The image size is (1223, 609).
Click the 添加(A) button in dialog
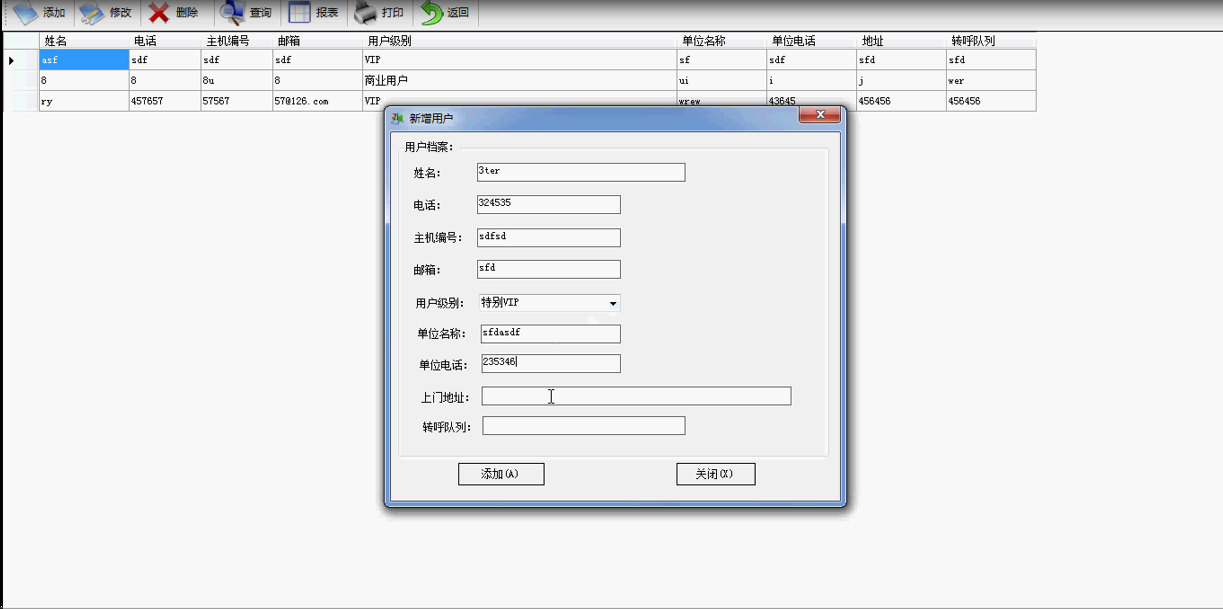(x=501, y=474)
